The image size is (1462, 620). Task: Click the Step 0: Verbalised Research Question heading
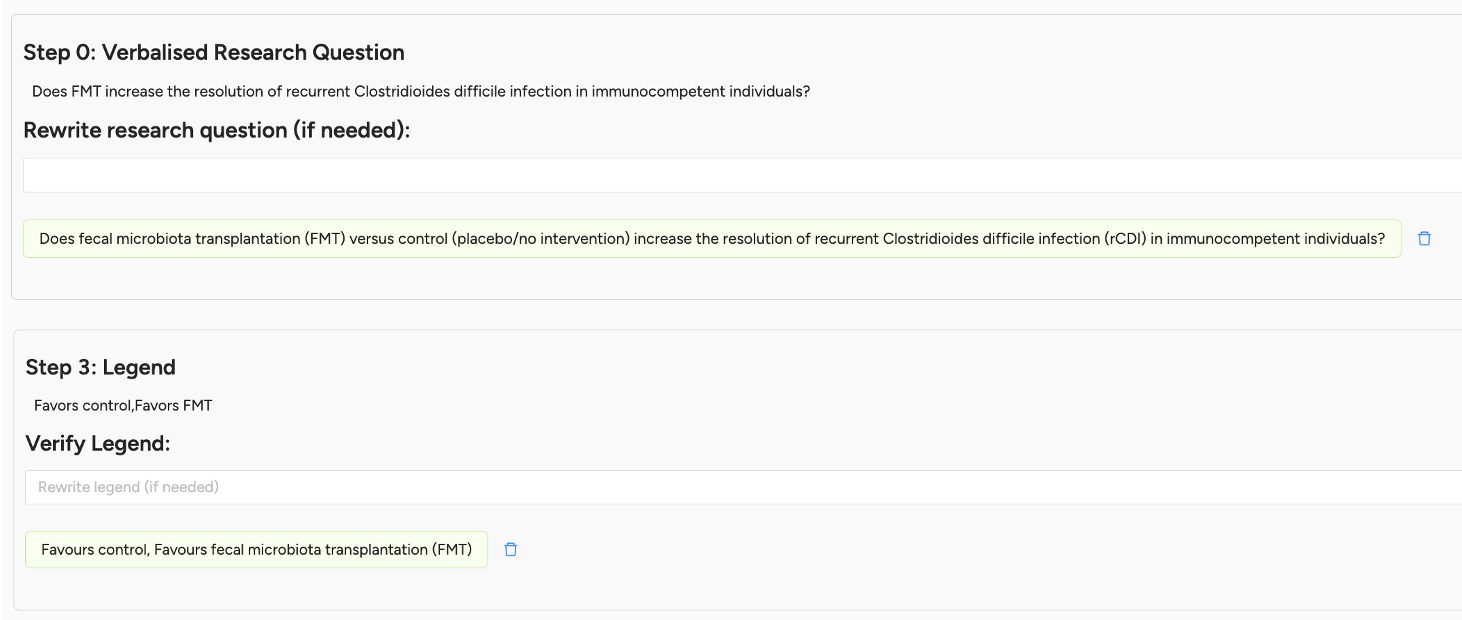(214, 53)
